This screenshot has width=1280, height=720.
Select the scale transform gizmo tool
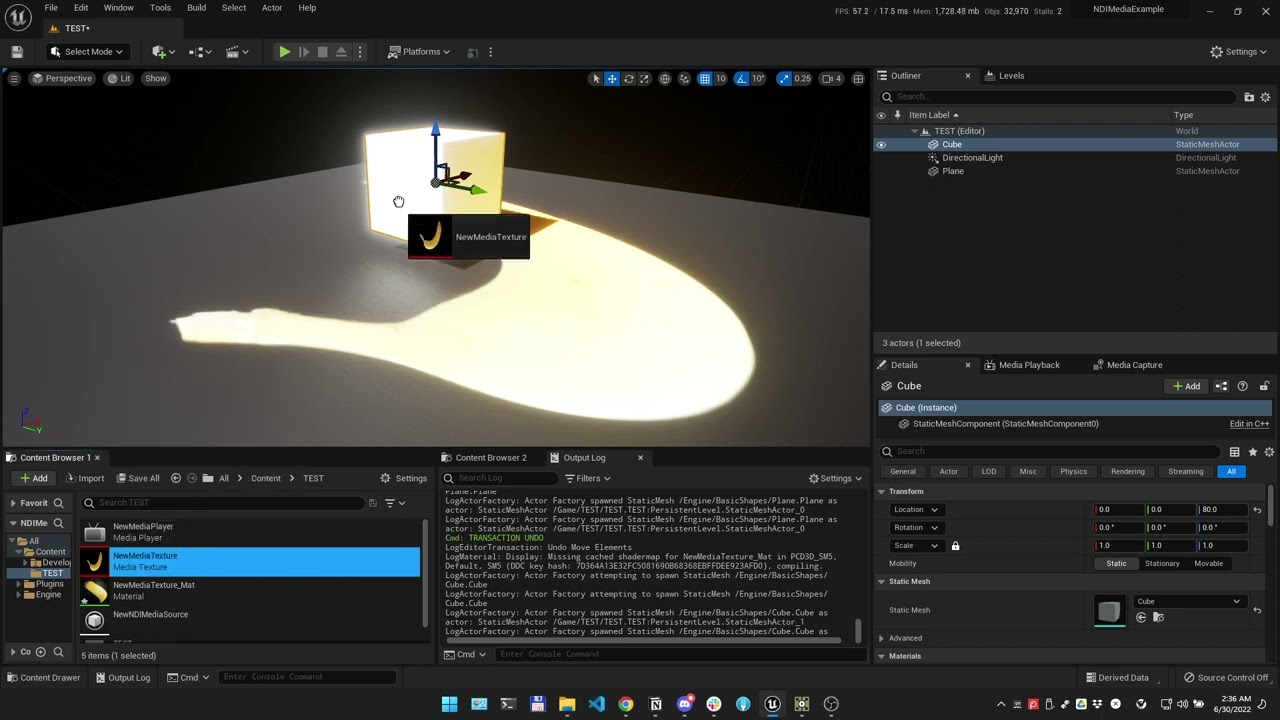(x=644, y=79)
